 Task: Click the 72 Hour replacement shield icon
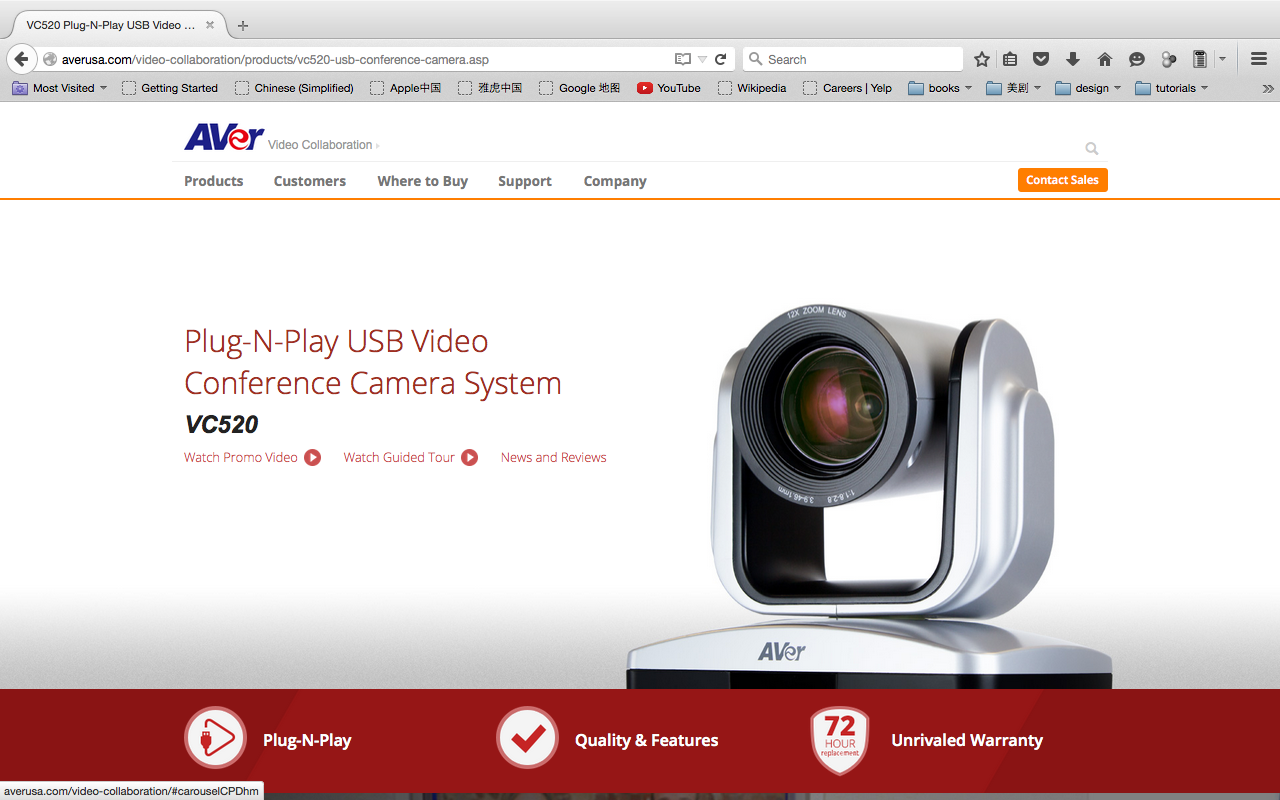coord(840,740)
